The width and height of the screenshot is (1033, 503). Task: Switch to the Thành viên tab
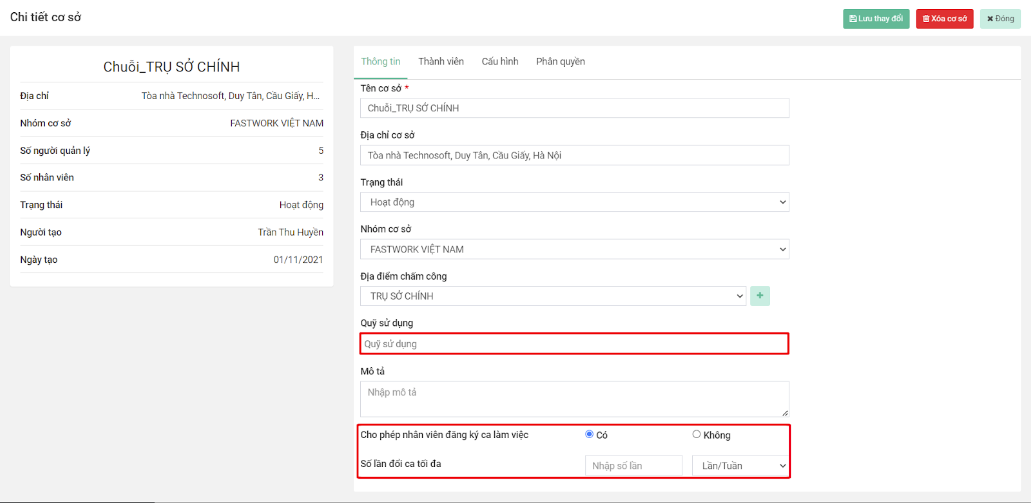point(441,62)
